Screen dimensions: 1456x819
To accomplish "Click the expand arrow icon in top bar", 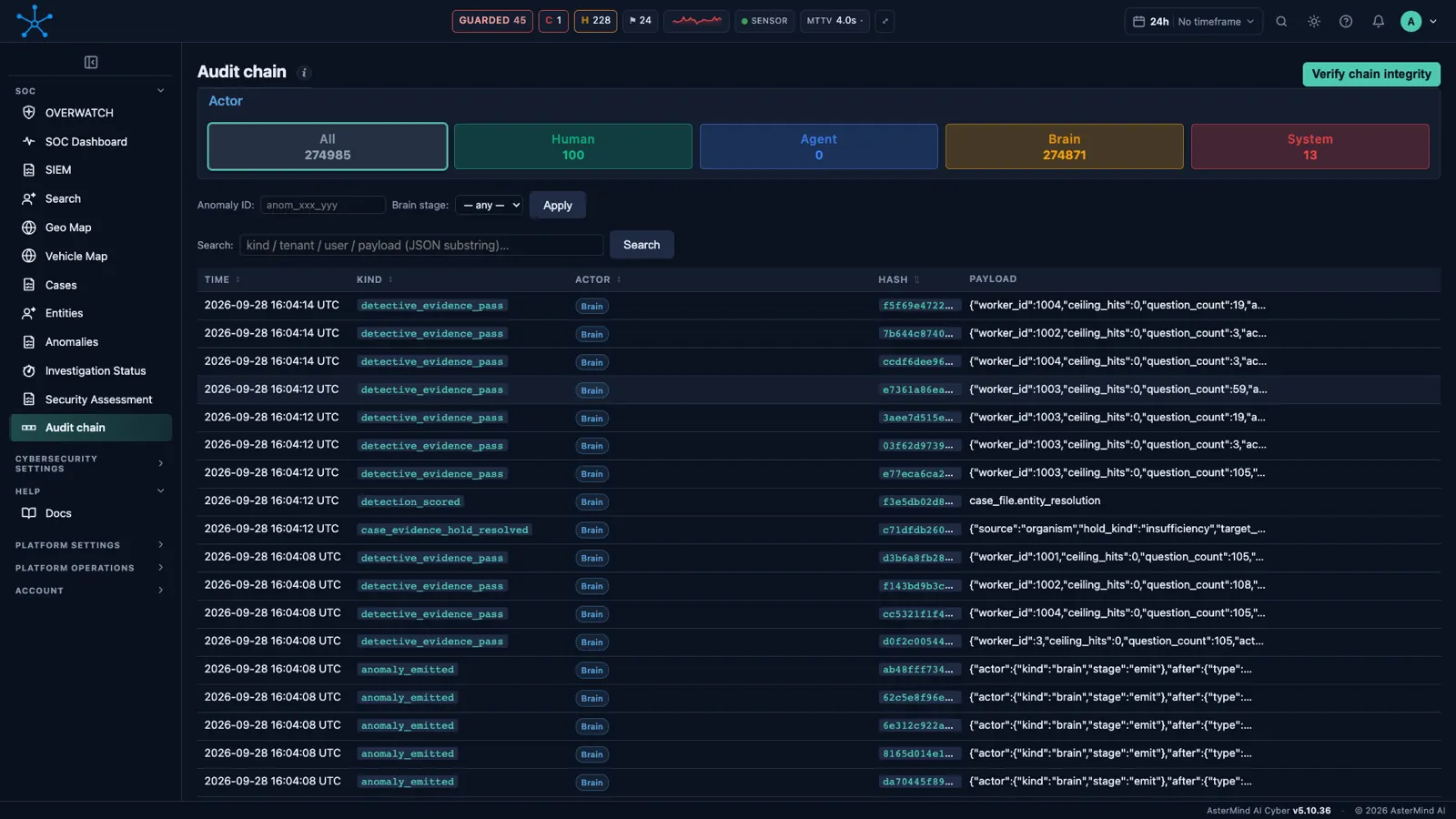I will click(885, 21).
